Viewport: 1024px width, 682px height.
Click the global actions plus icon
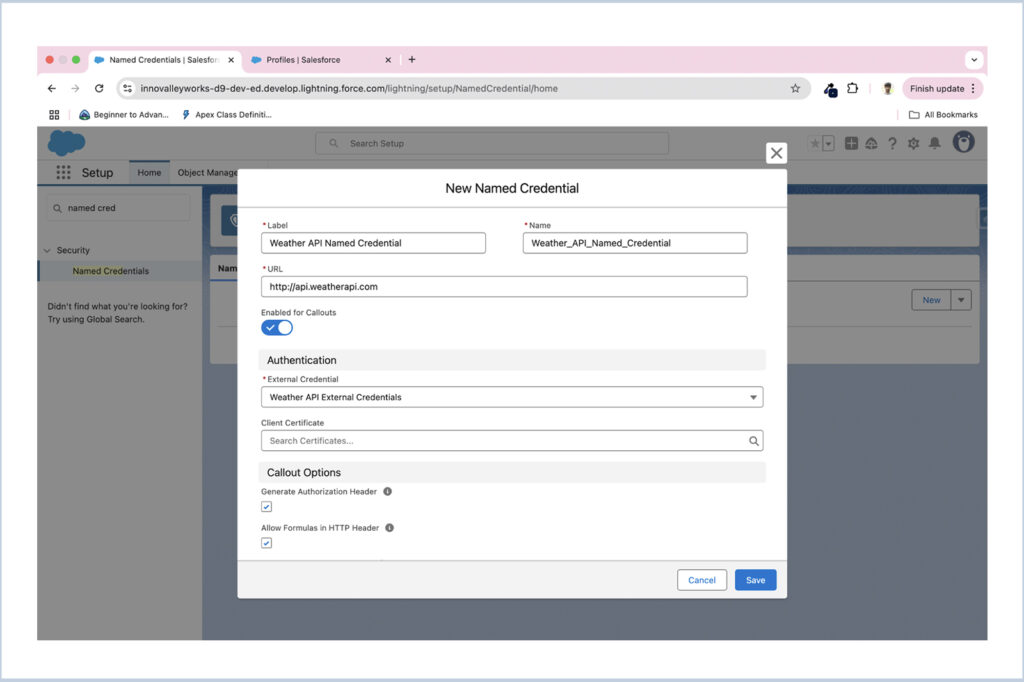[x=851, y=143]
